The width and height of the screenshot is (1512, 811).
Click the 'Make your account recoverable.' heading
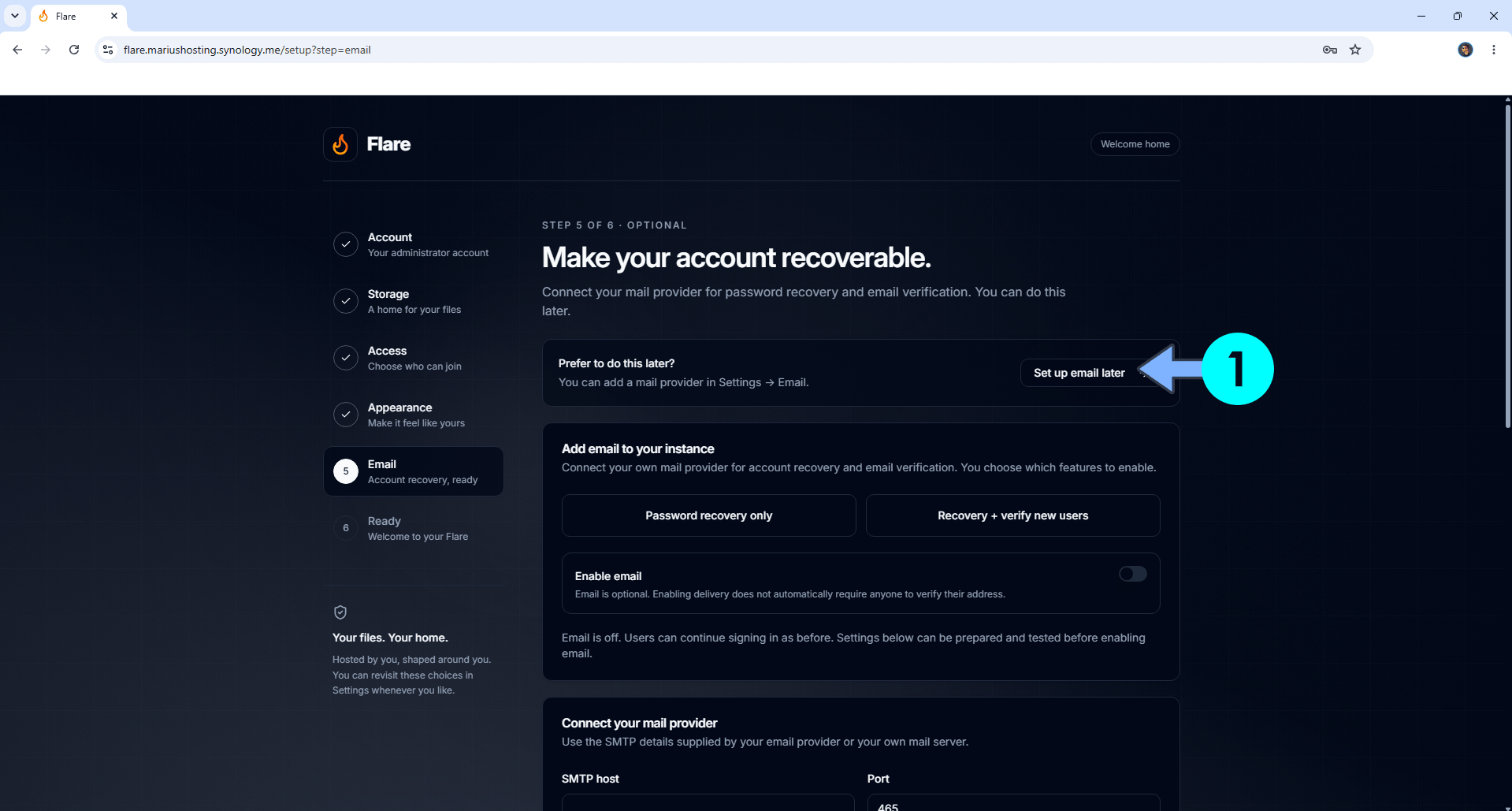point(737,258)
